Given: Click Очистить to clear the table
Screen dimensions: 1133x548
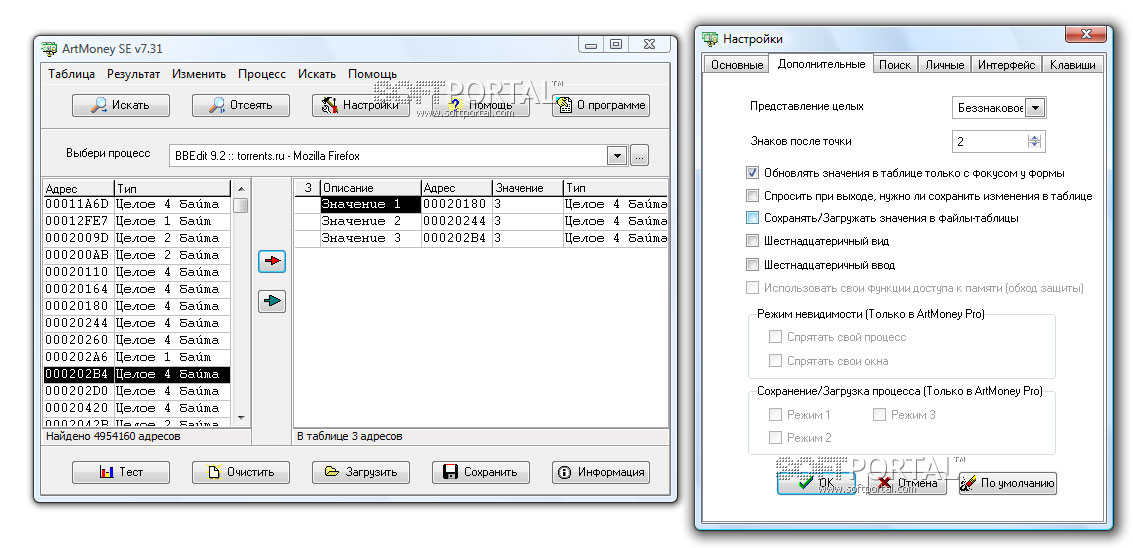Looking at the screenshot, I should click(x=241, y=472).
